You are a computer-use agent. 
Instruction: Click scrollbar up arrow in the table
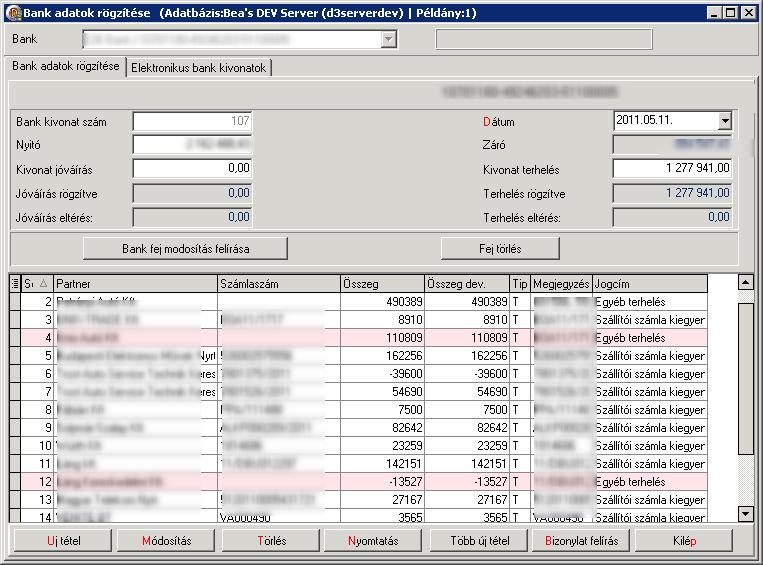click(745, 282)
